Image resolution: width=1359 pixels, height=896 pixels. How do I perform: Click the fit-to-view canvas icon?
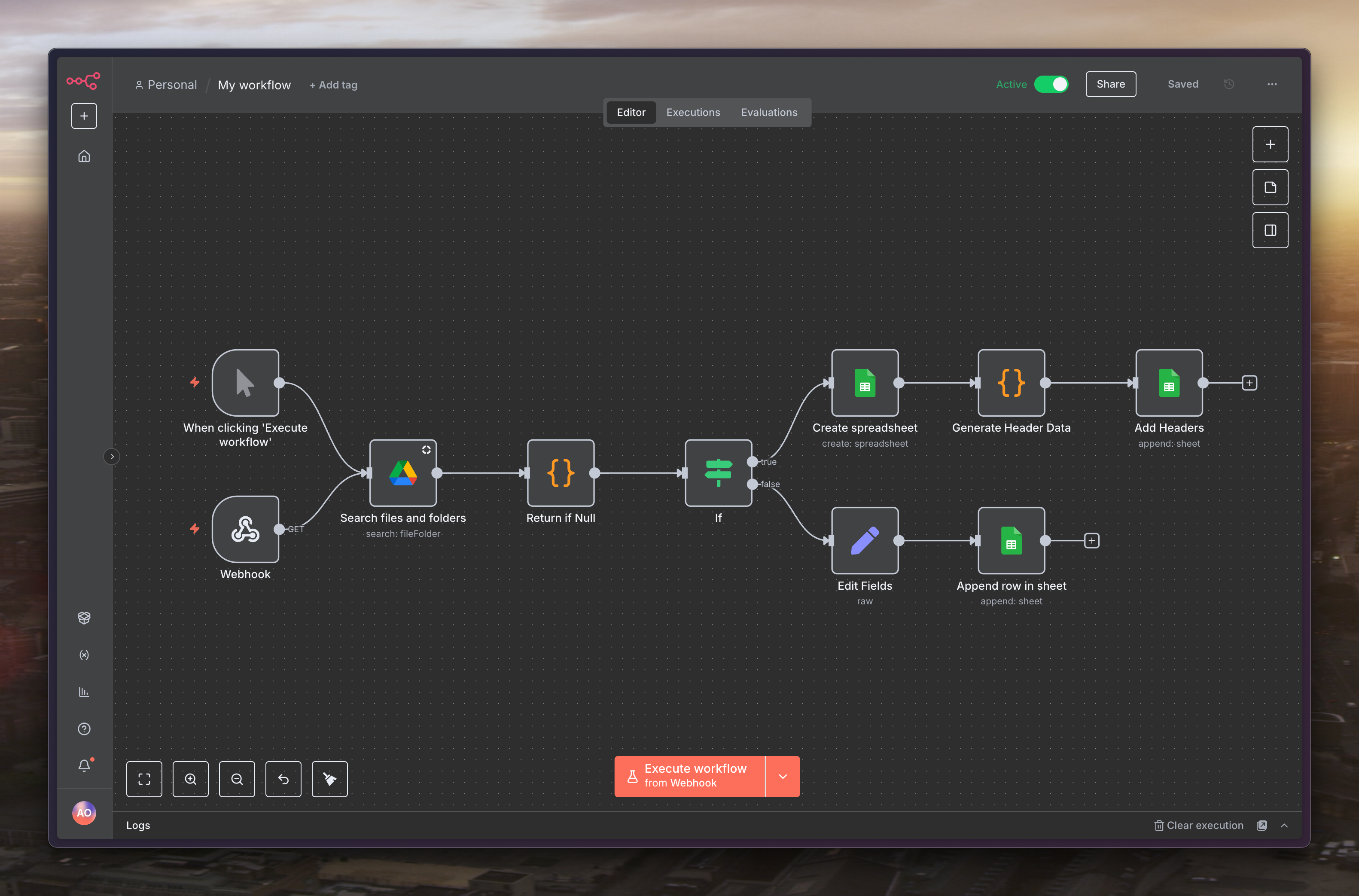coord(144,779)
